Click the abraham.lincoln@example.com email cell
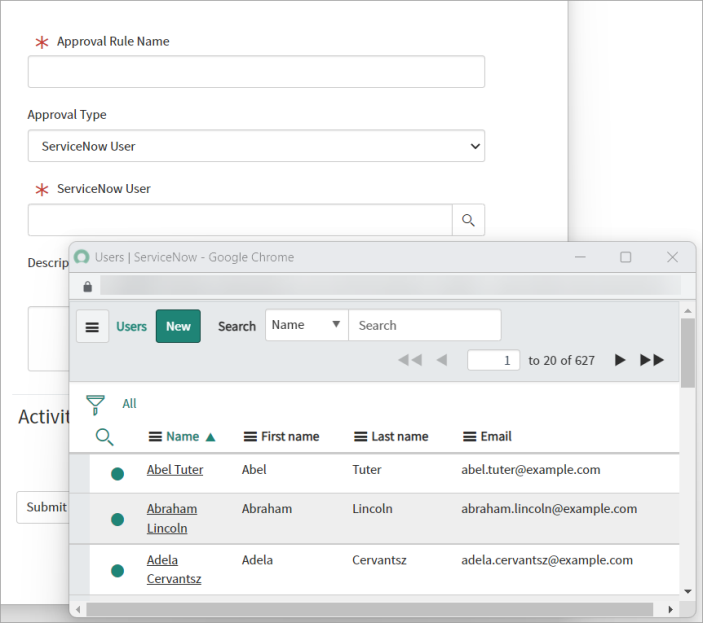This screenshot has width=703, height=623. tap(549, 509)
